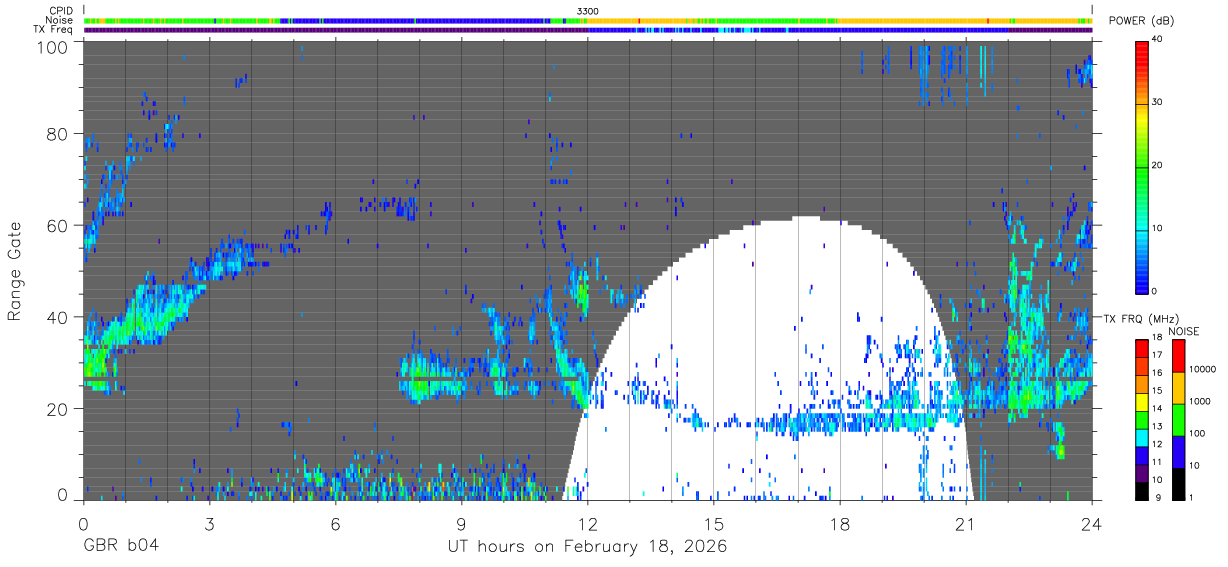Click the 10000 label on NOISE scale
Screen dimensions: 1228x567
pos(1204,369)
